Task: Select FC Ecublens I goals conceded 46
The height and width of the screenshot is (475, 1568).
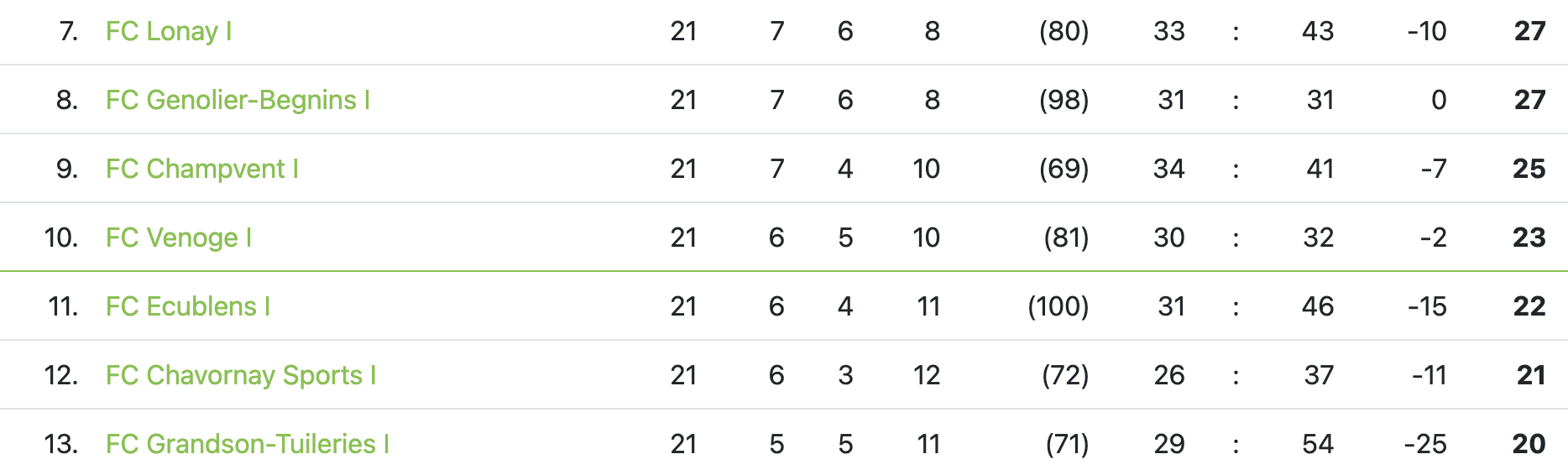Action: [x=1318, y=306]
